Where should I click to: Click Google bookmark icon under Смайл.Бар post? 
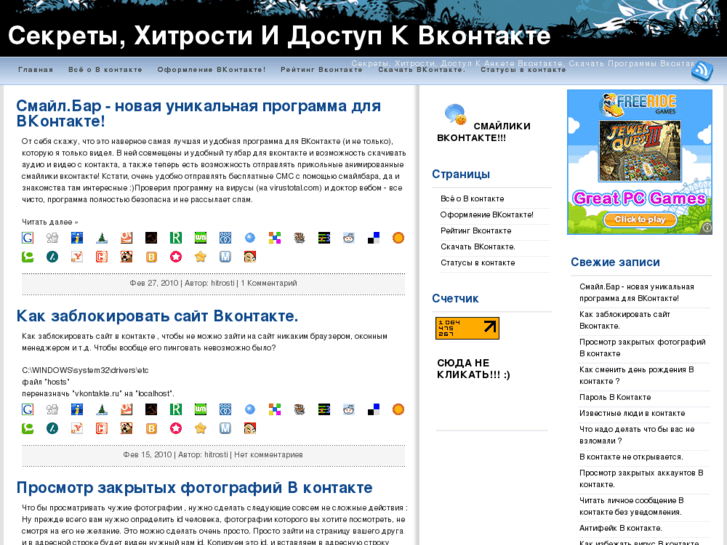point(28,238)
